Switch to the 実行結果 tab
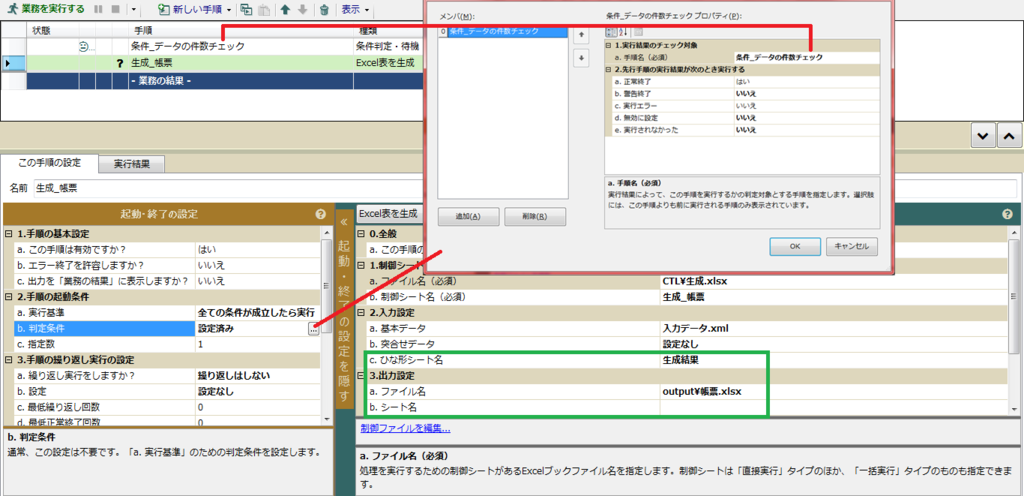The width and height of the screenshot is (1024, 496). click(x=131, y=164)
